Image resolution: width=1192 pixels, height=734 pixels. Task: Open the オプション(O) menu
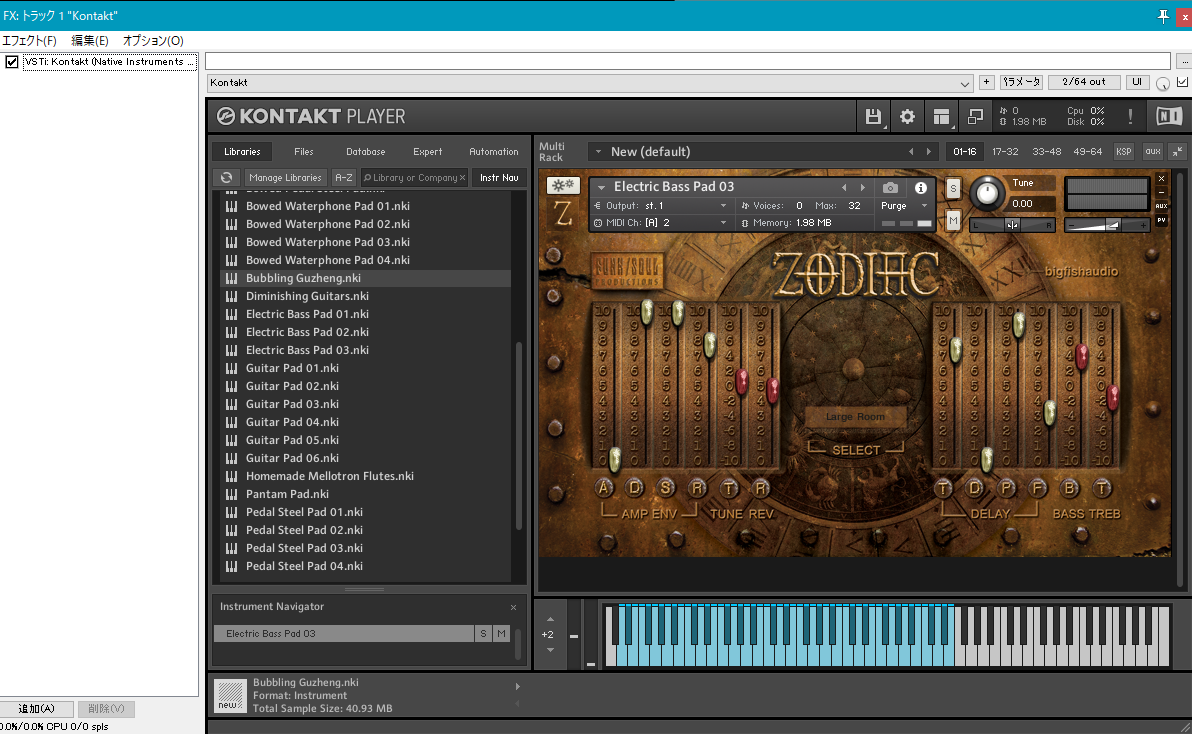pos(153,41)
